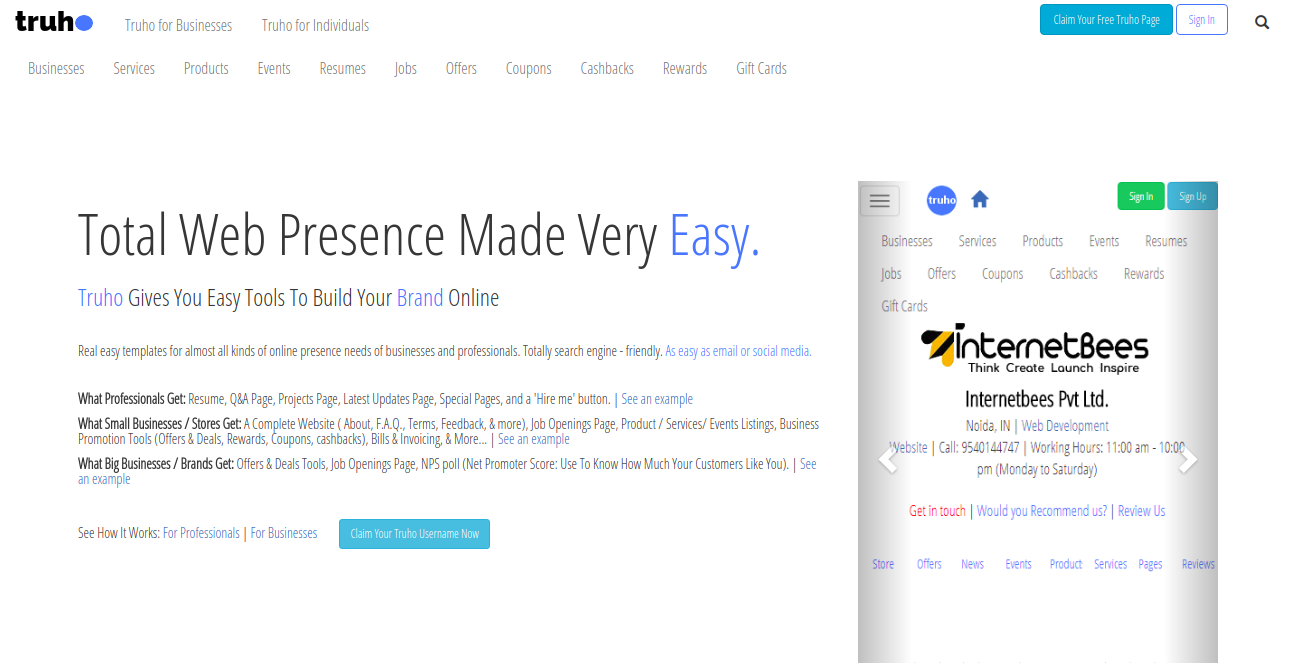
Task: Follow 'As easy as email or social media' link
Action: tap(738, 351)
